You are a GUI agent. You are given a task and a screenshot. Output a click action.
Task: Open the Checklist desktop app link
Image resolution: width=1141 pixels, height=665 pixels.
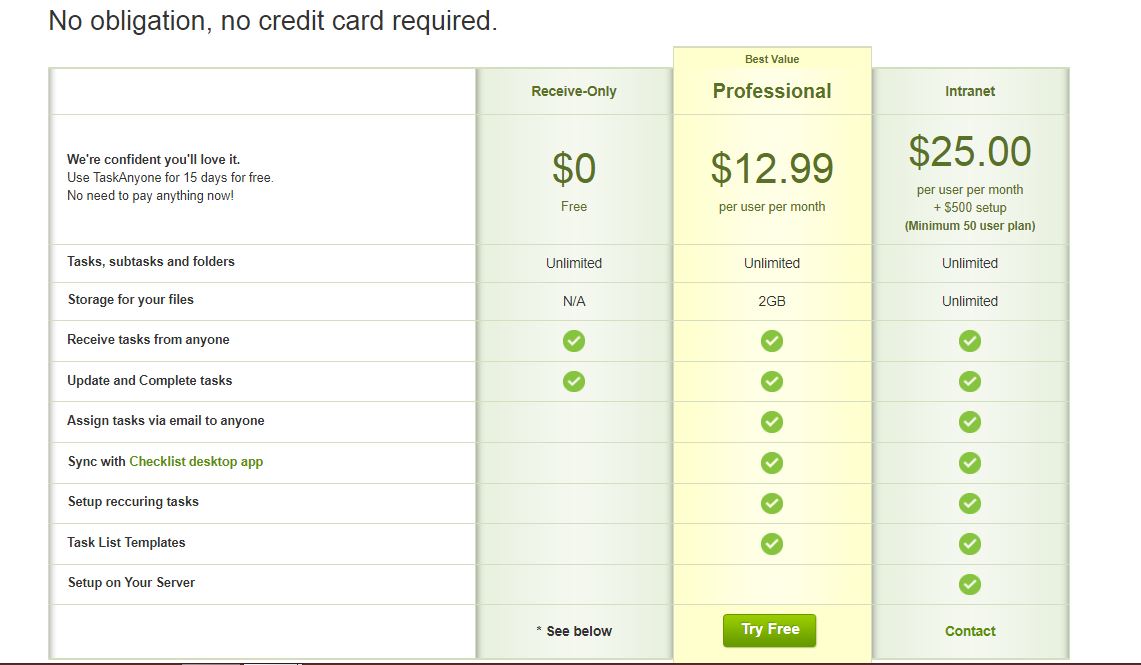click(196, 462)
